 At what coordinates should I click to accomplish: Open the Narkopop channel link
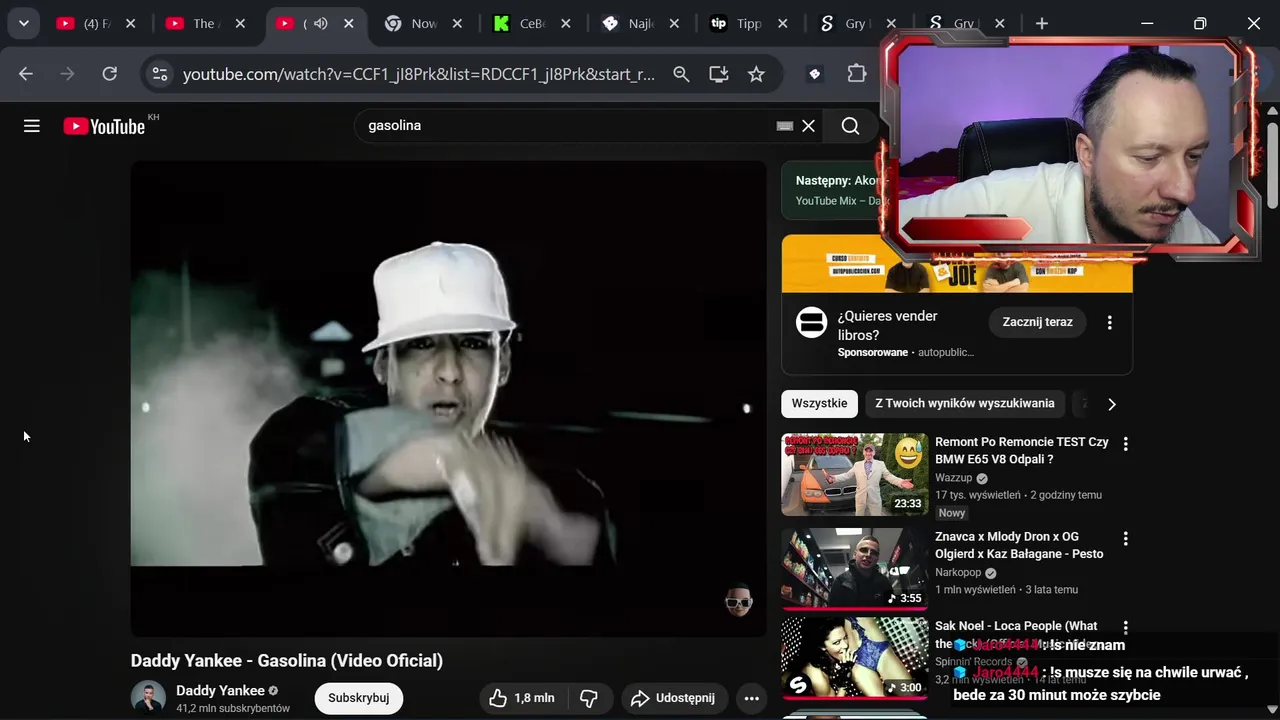click(958, 573)
